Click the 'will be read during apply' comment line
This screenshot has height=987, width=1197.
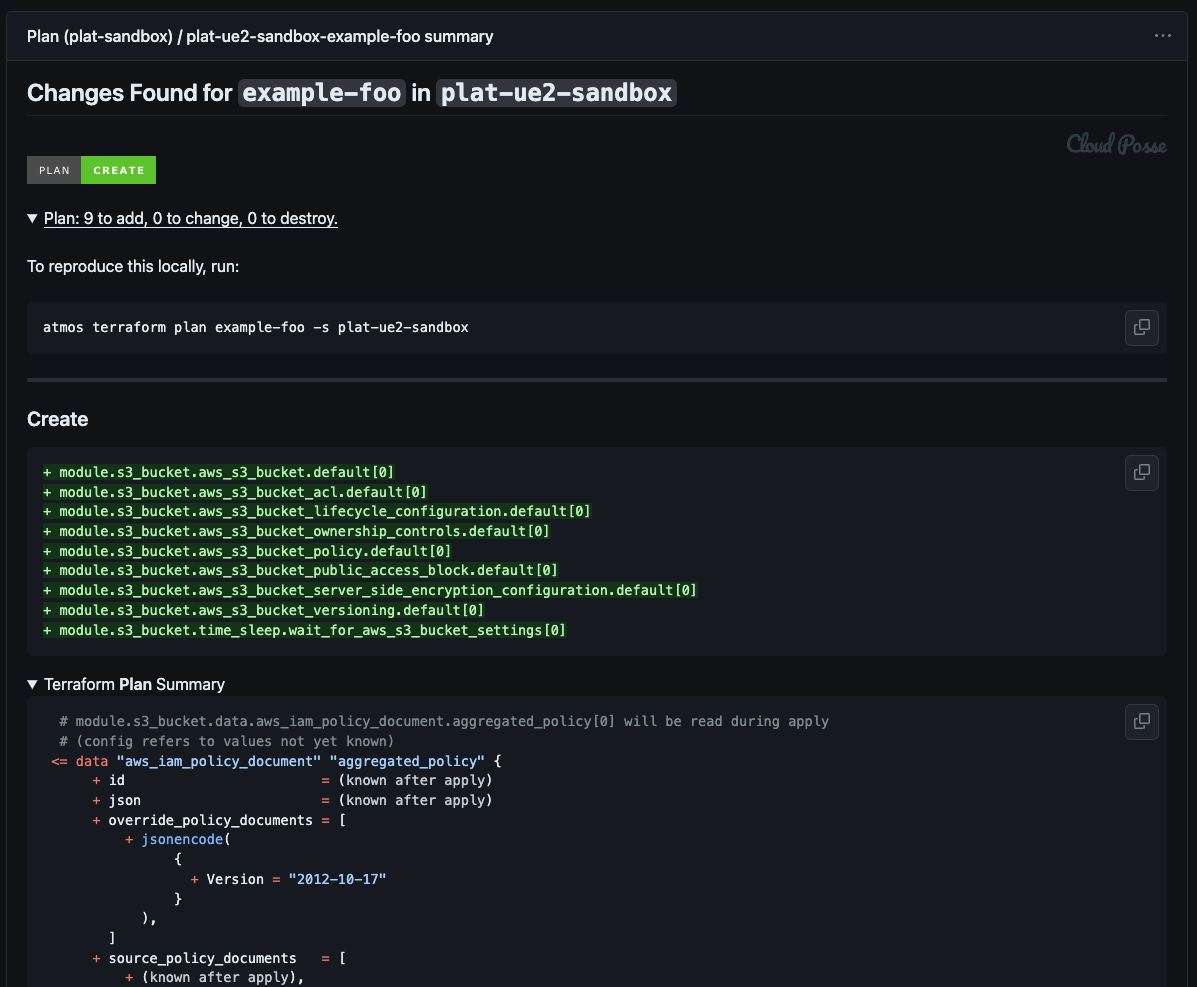pyautogui.click(x=444, y=721)
